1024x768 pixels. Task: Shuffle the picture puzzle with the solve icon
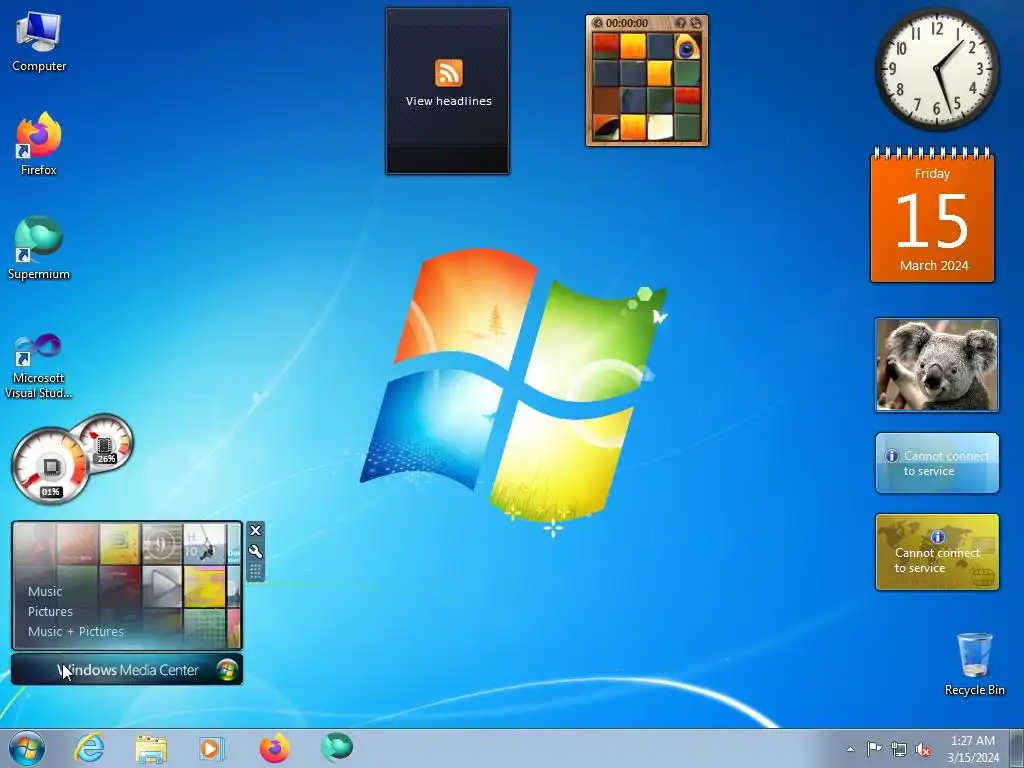[x=696, y=23]
